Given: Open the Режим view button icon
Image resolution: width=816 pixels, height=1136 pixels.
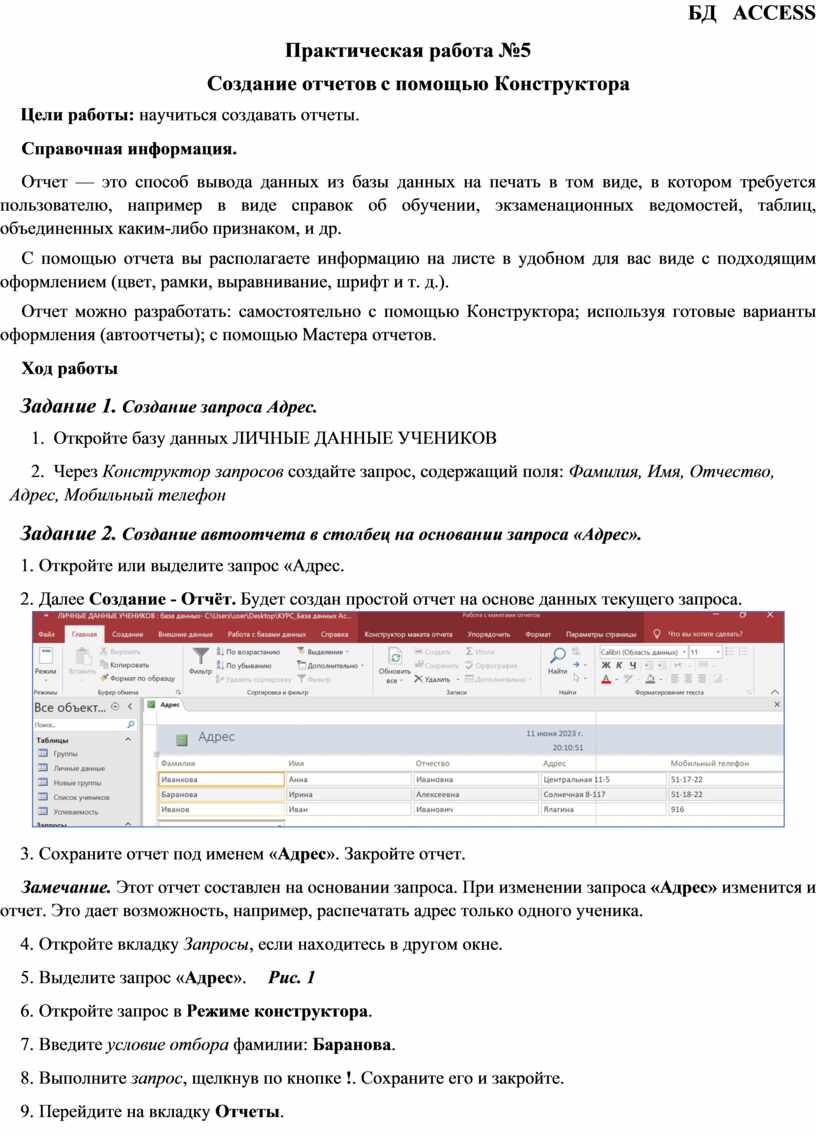Looking at the screenshot, I should [45, 657].
